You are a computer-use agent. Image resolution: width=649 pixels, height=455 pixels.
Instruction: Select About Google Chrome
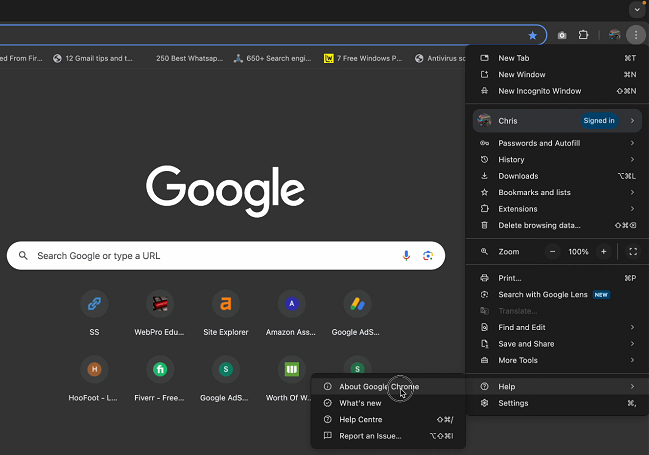click(x=388, y=387)
